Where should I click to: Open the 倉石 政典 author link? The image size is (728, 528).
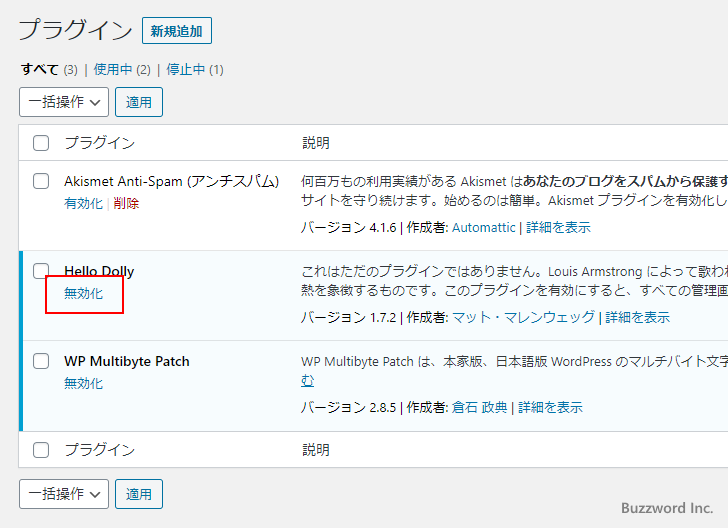(479, 407)
